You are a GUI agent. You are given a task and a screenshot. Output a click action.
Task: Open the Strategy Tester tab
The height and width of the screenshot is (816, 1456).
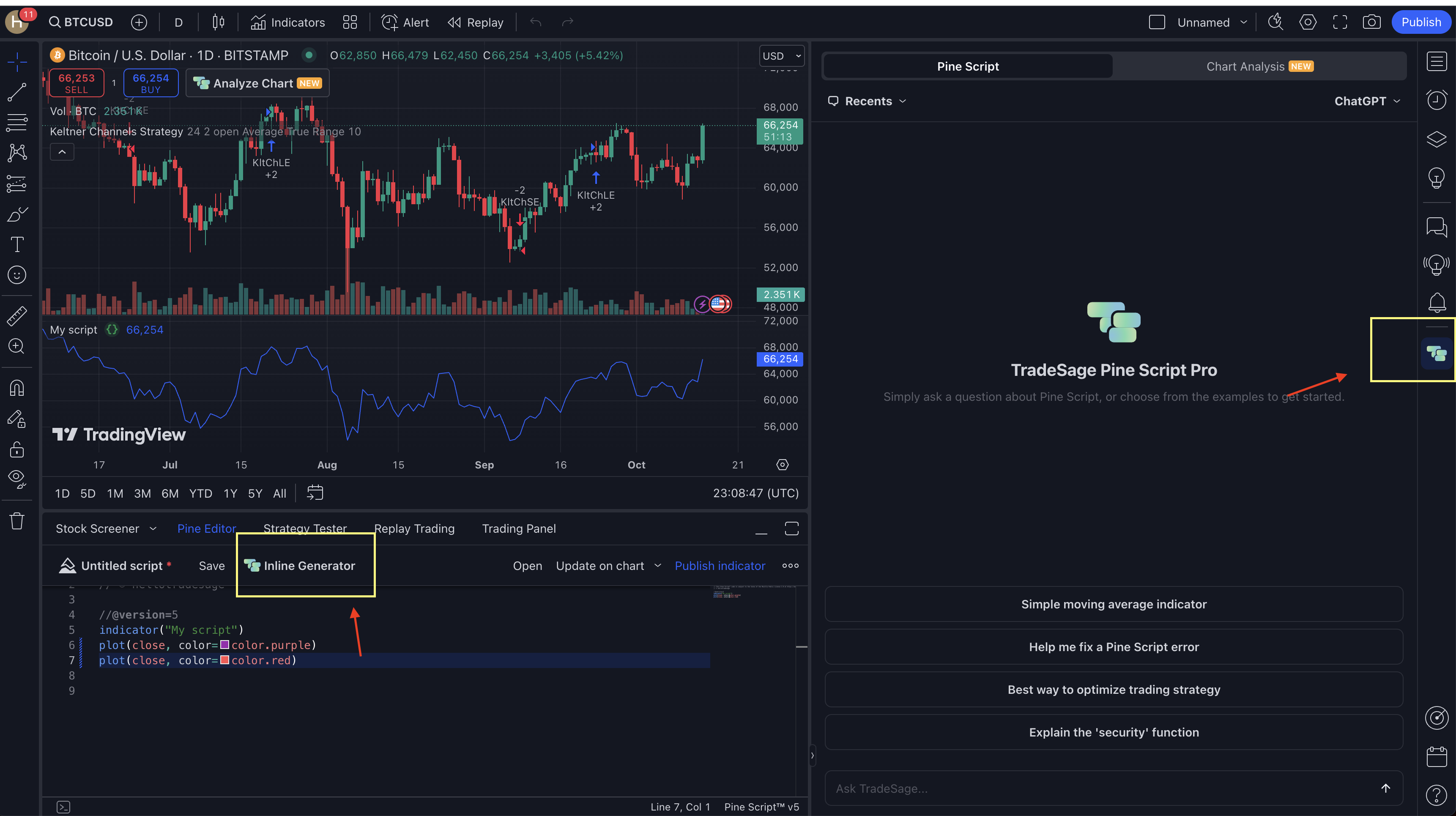click(x=305, y=528)
